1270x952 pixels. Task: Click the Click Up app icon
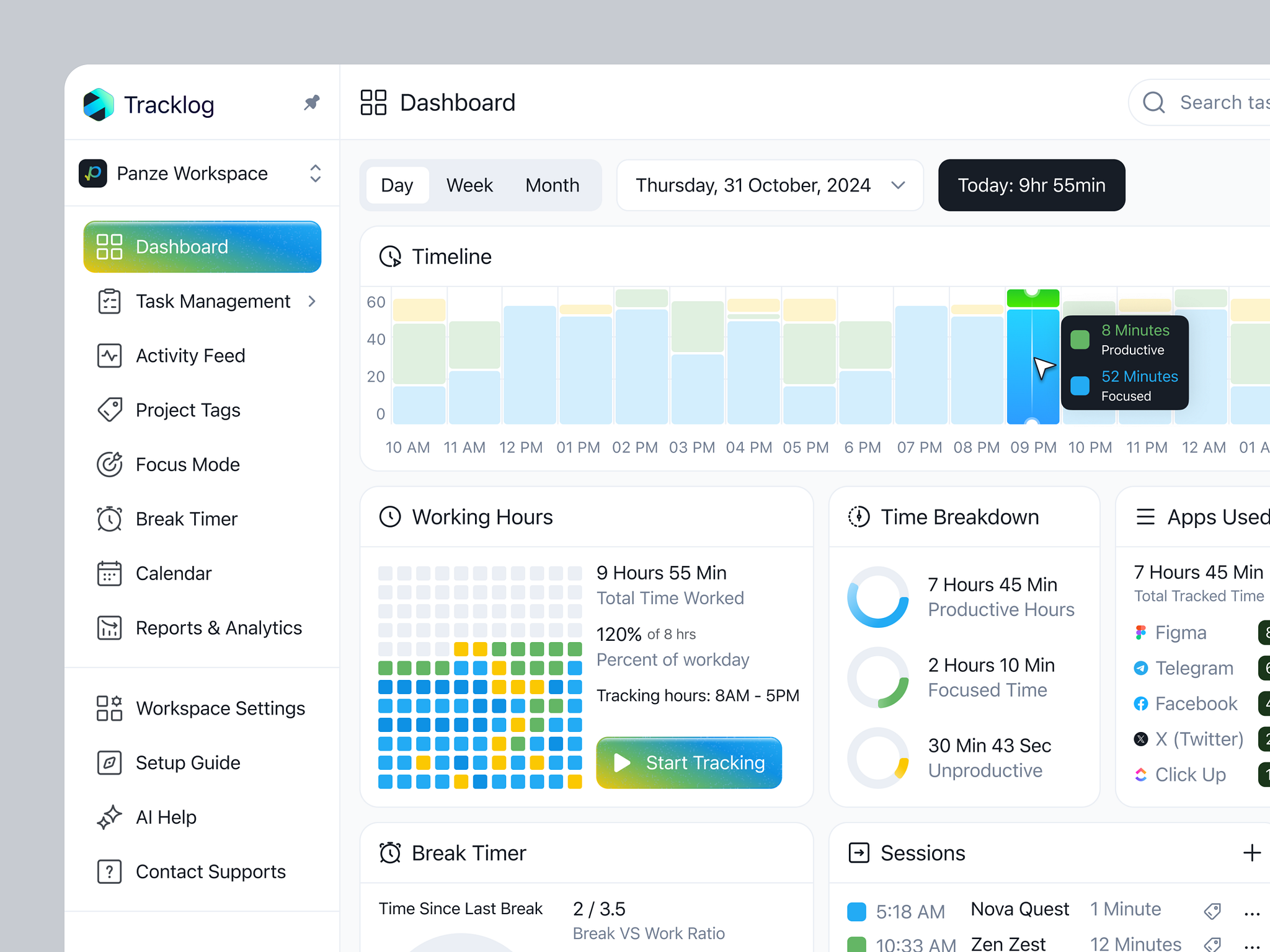tap(1141, 774)
